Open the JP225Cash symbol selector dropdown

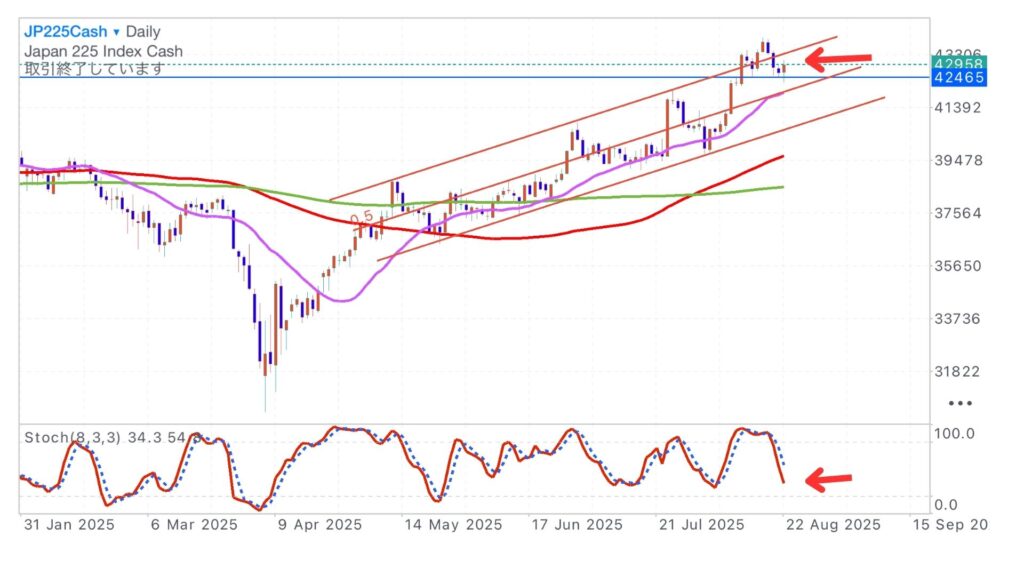point(72,31)
